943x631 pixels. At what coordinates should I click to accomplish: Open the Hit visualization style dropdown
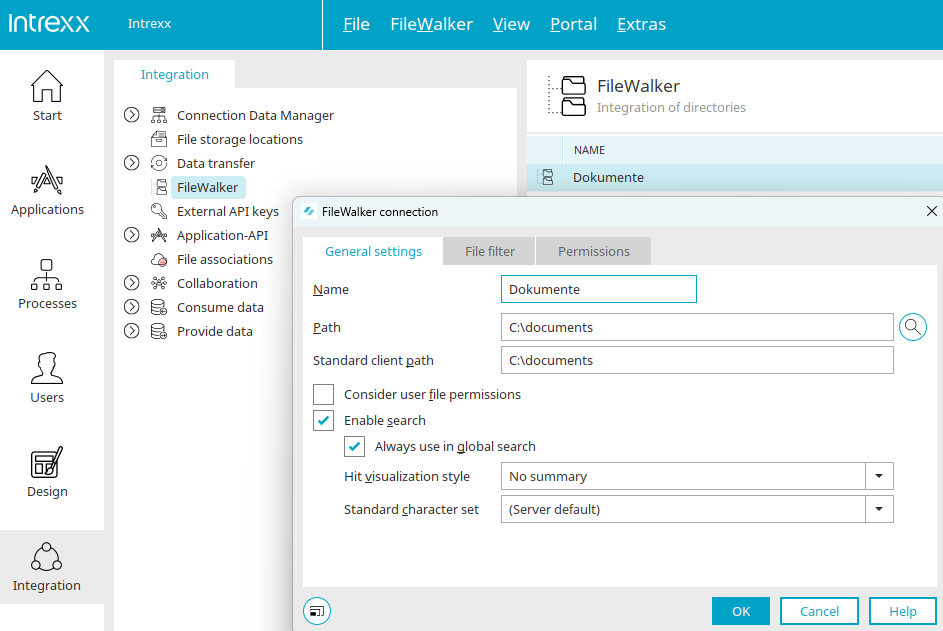[x=879, y=476]
